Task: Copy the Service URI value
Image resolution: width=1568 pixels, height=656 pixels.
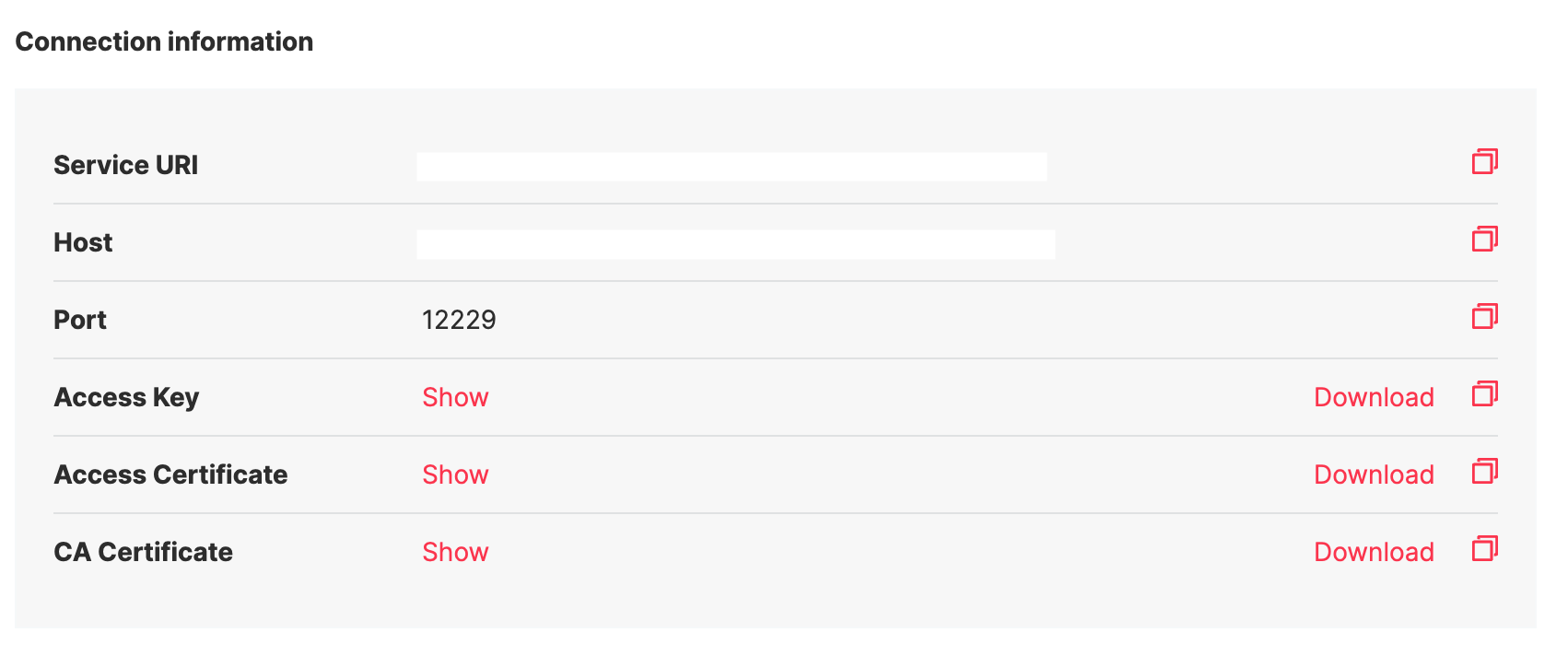Action: [x=1484, y=162]
